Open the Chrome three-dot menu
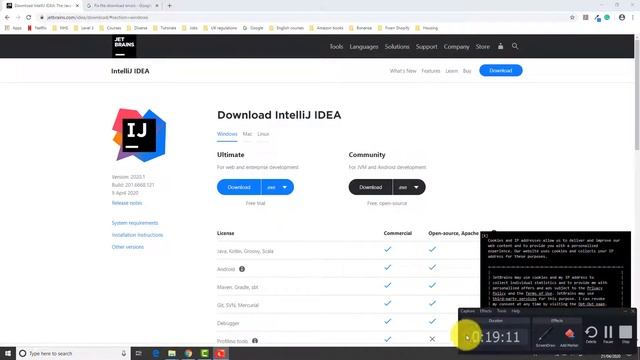This screenshot has width=640, height=360. [633, 18]
